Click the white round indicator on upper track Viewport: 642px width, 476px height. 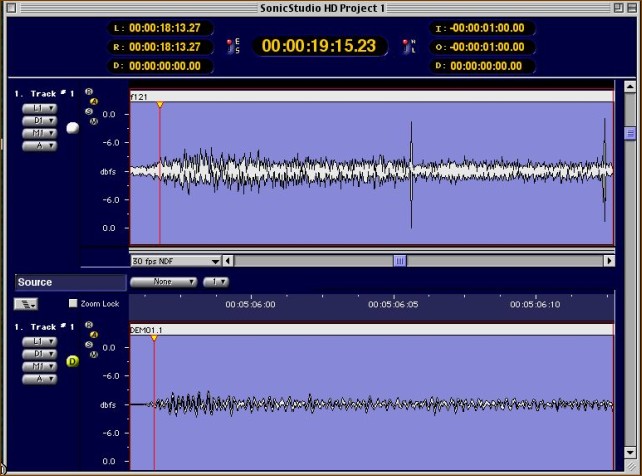pos(72,128)
